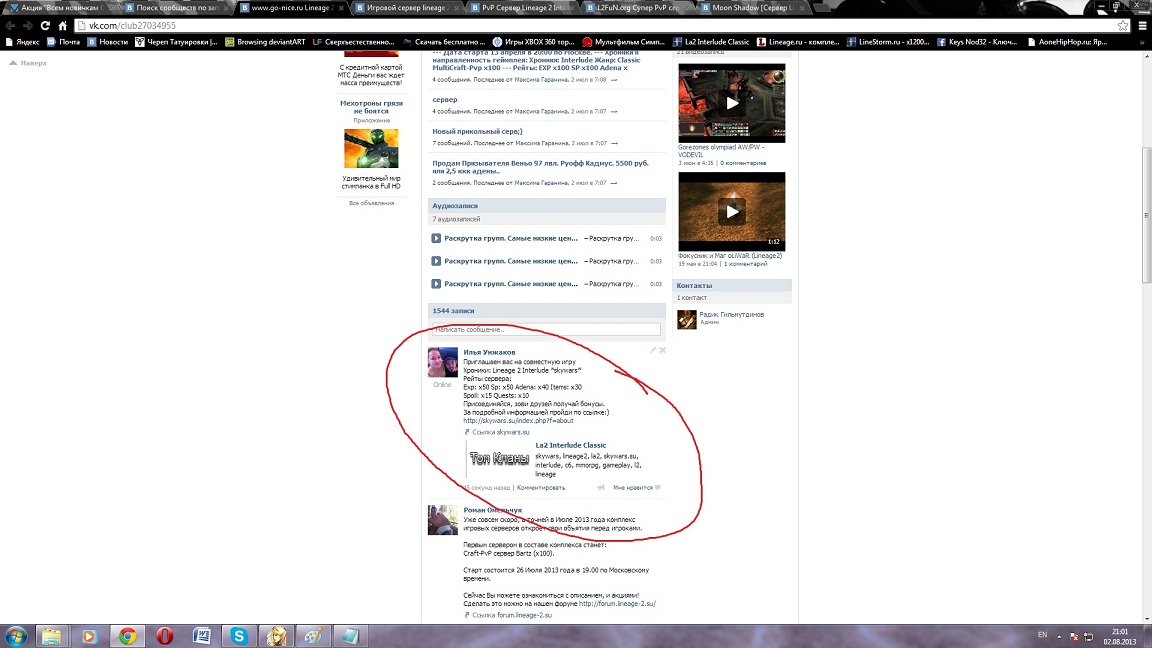Go to the browser Home icon
Screen dimensions: 1152x648
point(62,26)
